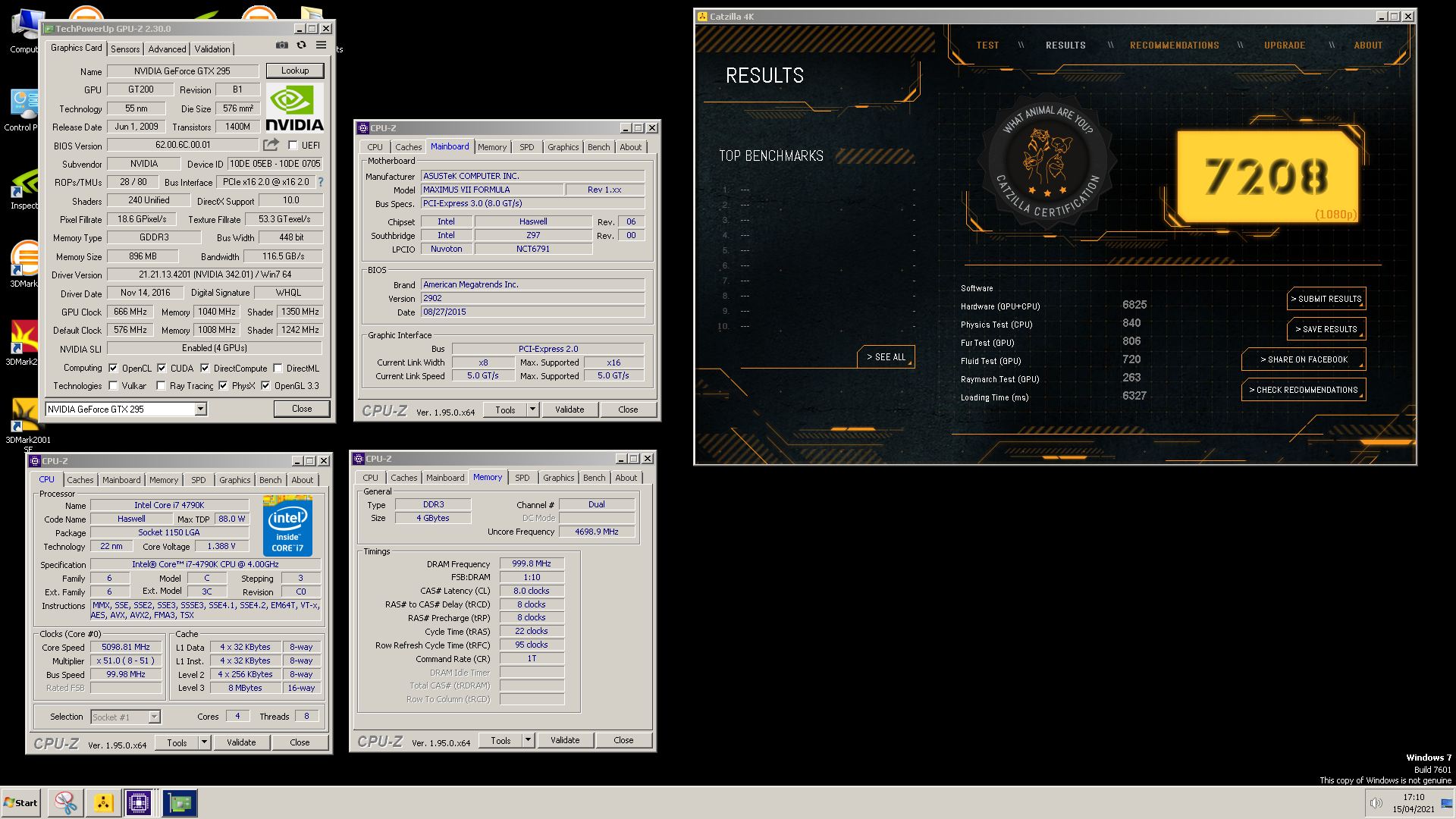This screenshot has width=1456, height=819.
Task: Toggle the PhysX checkbox
Action: (223, 386)
